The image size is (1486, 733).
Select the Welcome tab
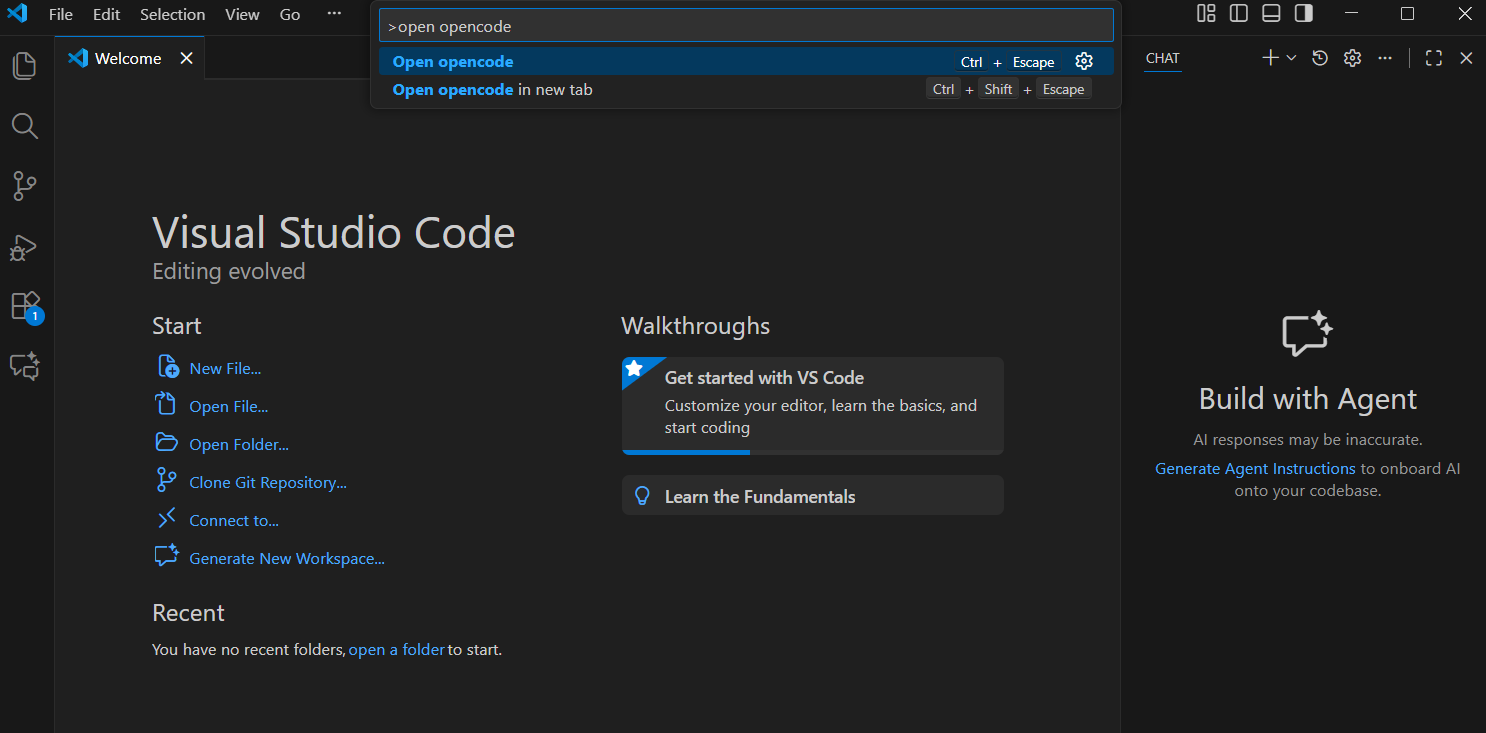tap(130, 58)
